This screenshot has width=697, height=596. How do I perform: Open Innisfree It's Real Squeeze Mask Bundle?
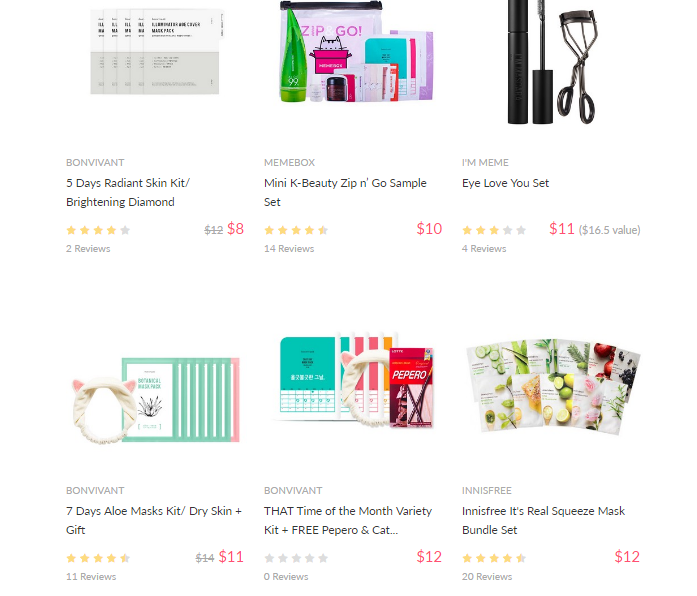click(543, 520)
